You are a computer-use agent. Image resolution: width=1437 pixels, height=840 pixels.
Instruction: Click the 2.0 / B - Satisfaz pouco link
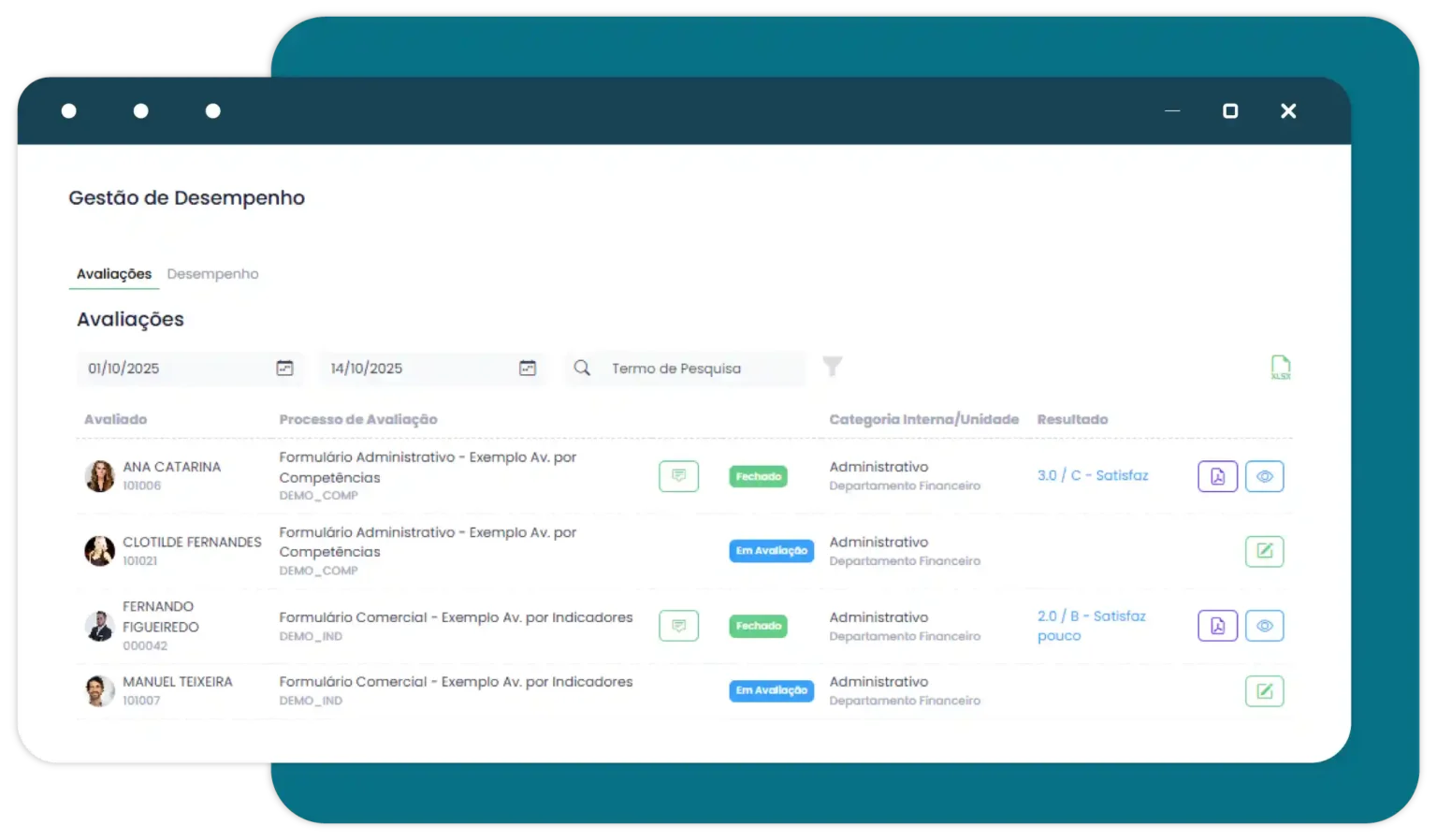1091,625
